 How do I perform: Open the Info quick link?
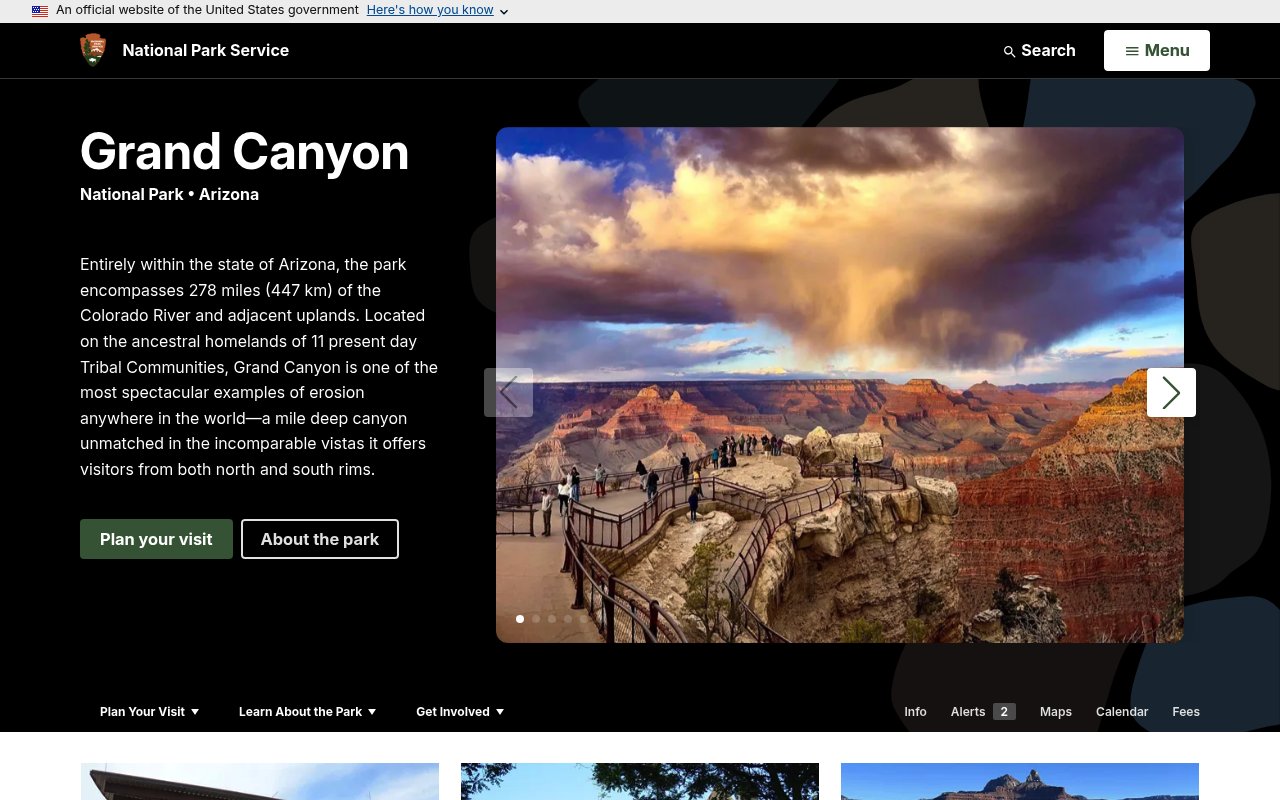click(x=915, y=712)
